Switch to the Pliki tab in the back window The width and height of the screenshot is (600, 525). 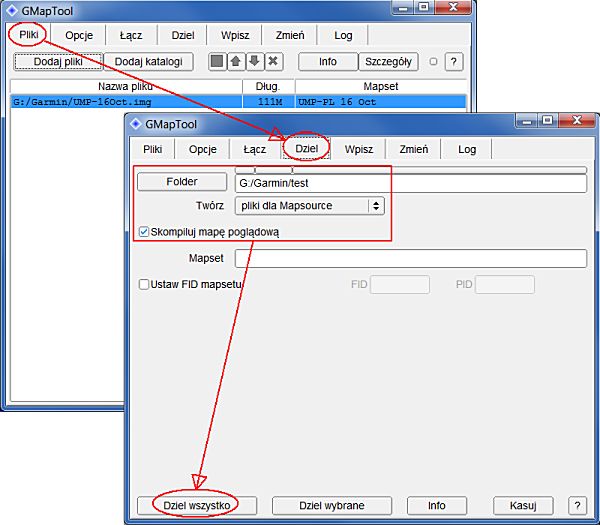[x=28, y=35]
